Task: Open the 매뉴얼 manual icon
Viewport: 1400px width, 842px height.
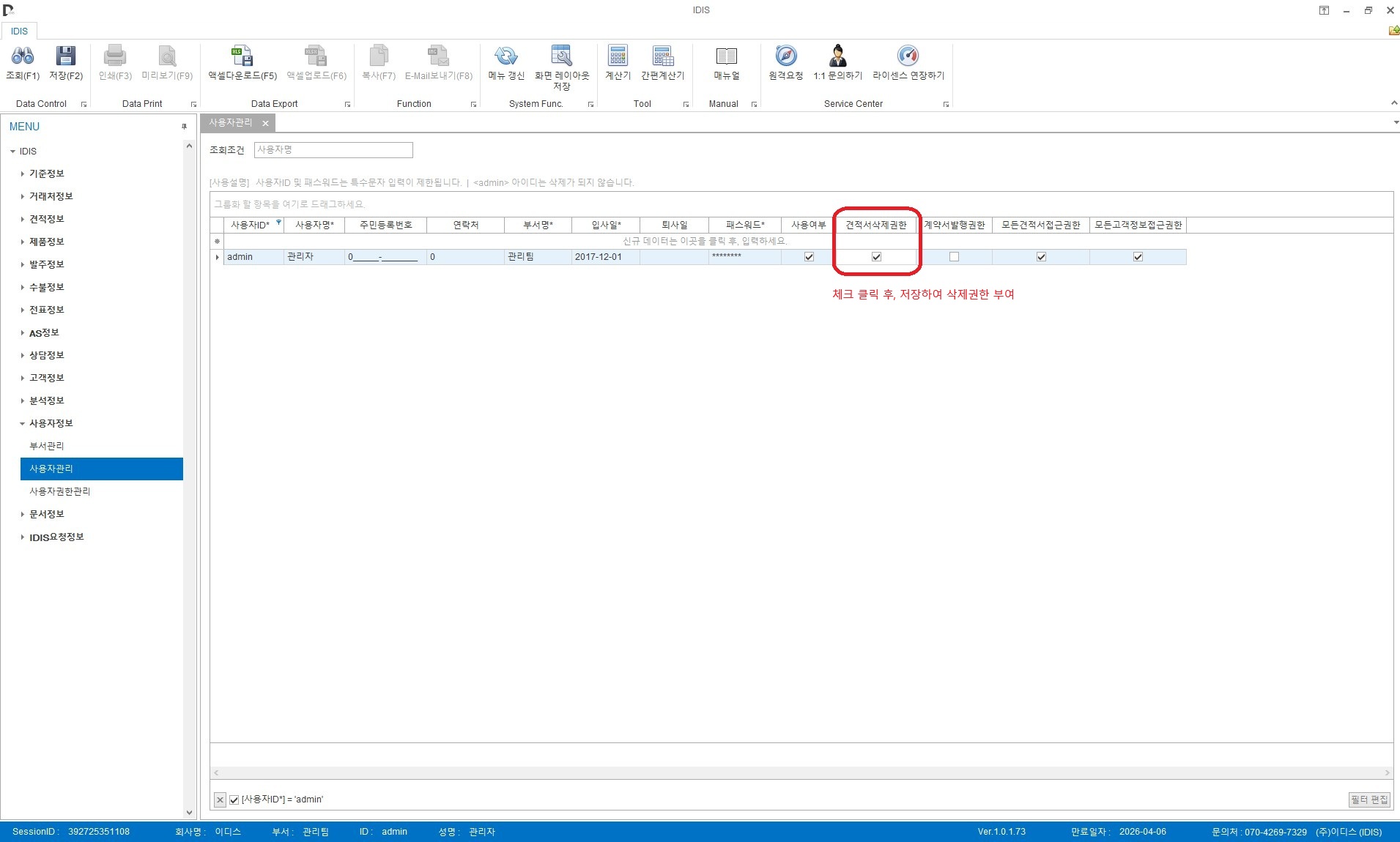Action: [x=726, y=56]
